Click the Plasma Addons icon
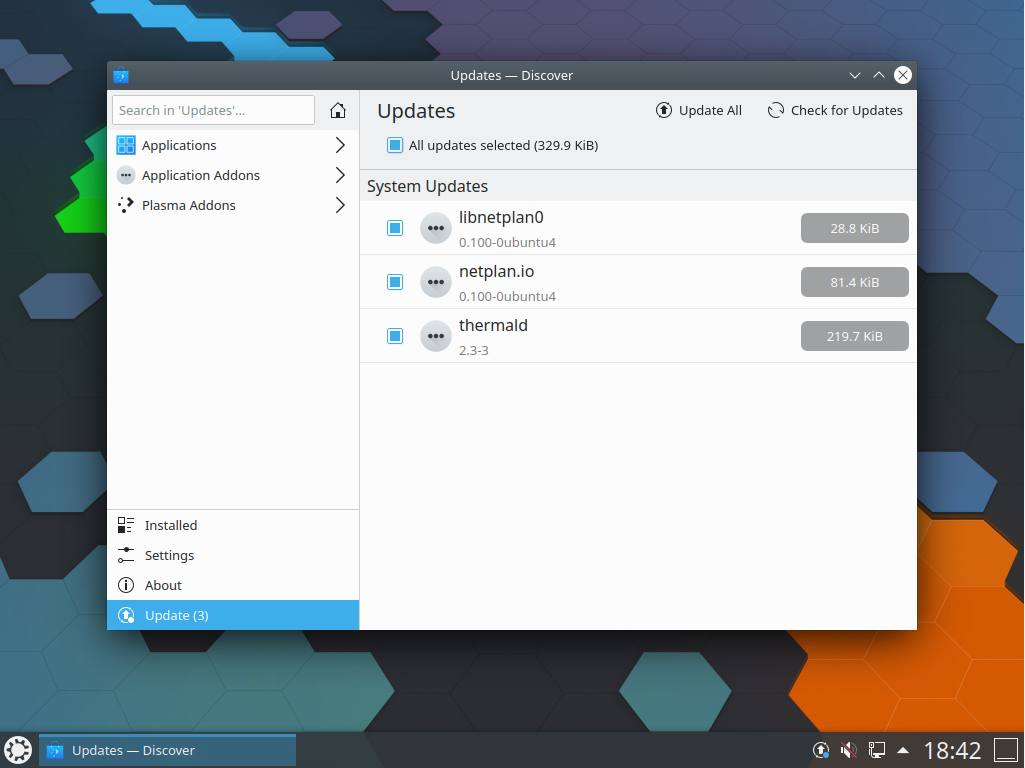The image size is (1025, 768). (x=126, y=205)
